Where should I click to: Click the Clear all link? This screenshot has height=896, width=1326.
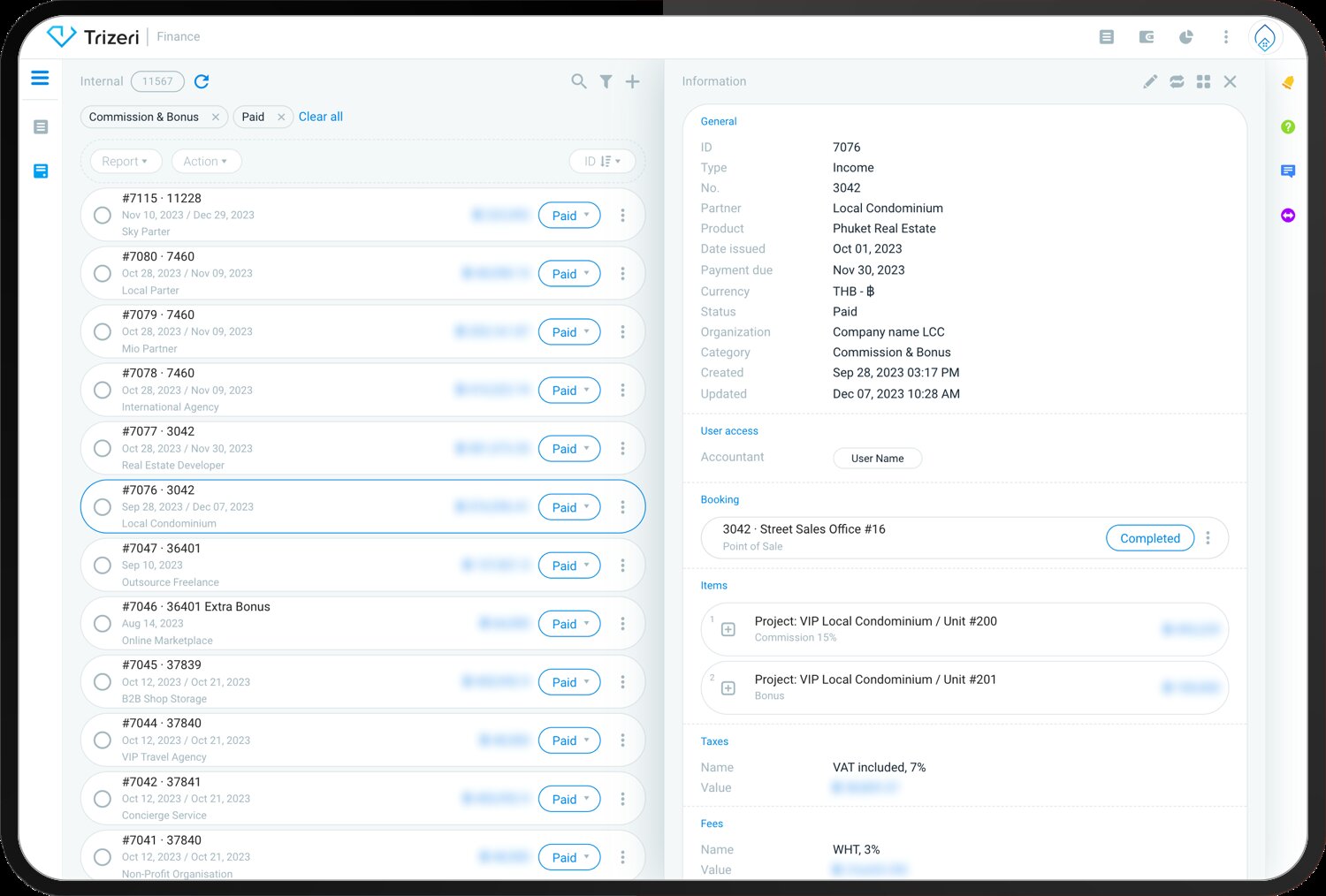(321, 117)
